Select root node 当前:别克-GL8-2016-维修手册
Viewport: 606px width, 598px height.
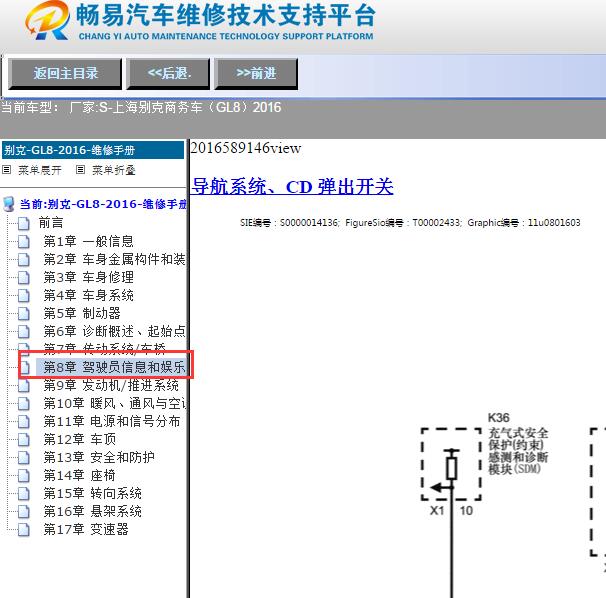coord(103,204)
